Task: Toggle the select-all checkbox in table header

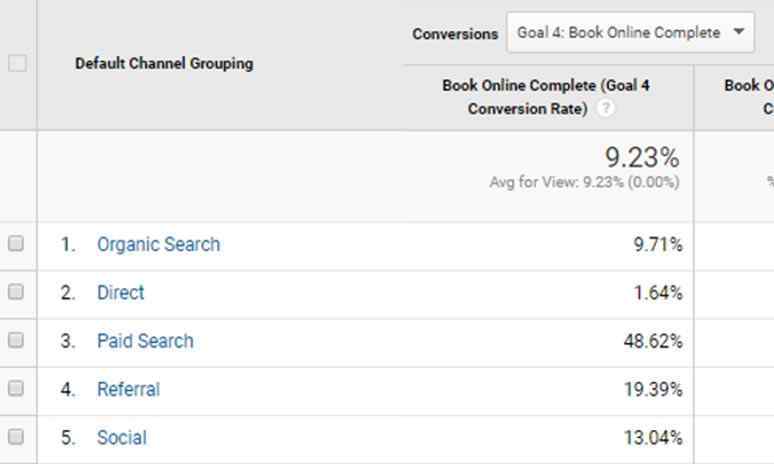Action: click(16, 63)
